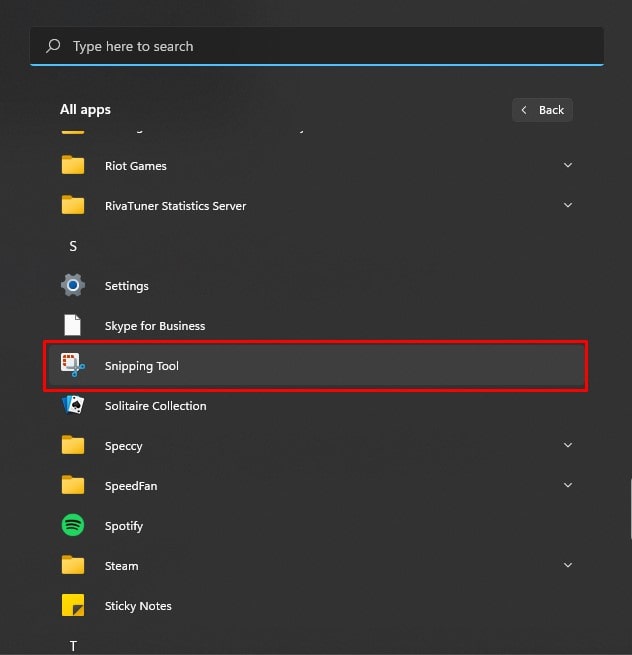
Task: Click the SpeedFan folder icon
Action: 73,485
